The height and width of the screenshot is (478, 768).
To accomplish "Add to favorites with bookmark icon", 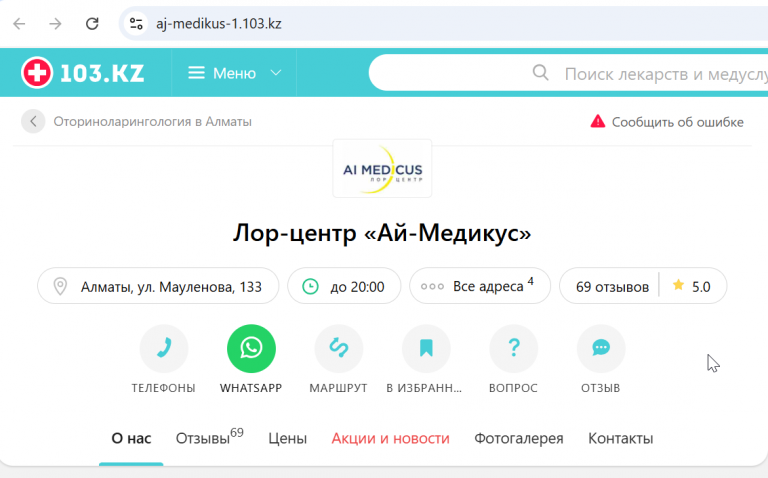I will coord(426,348).
